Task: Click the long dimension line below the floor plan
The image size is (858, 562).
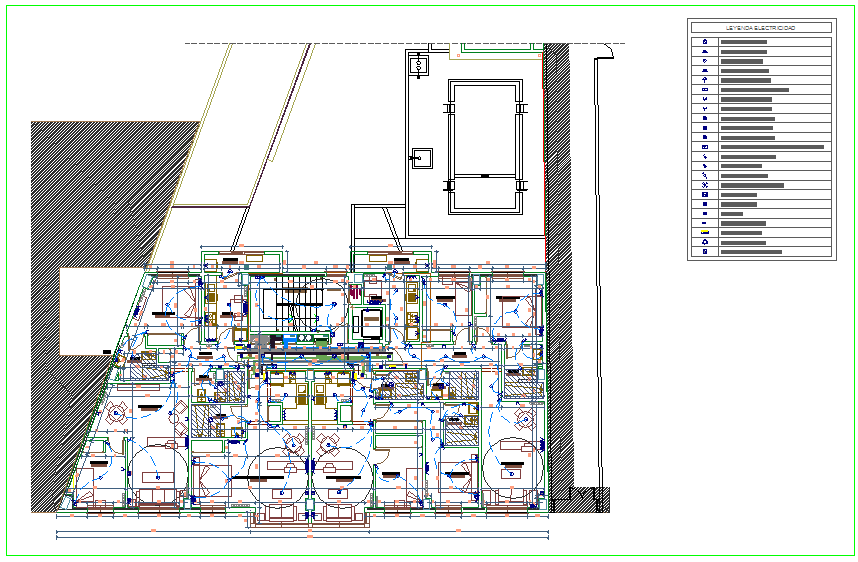Action: click(x=300, y=537)
